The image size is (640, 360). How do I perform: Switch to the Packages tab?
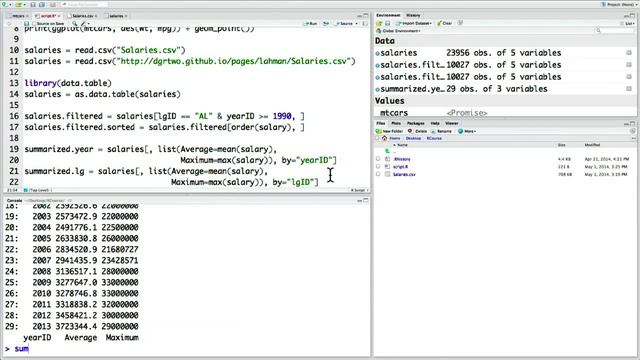(x=416, y=123)
